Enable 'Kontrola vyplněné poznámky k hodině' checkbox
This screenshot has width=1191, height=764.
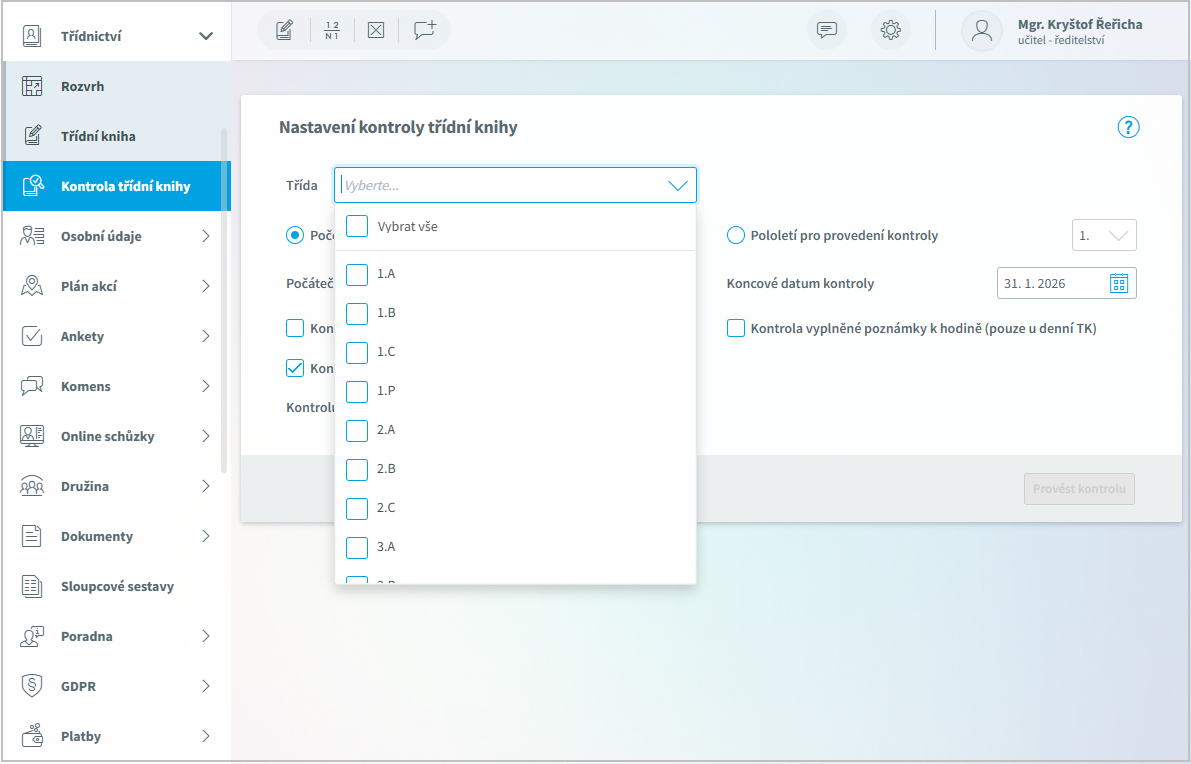736,328
